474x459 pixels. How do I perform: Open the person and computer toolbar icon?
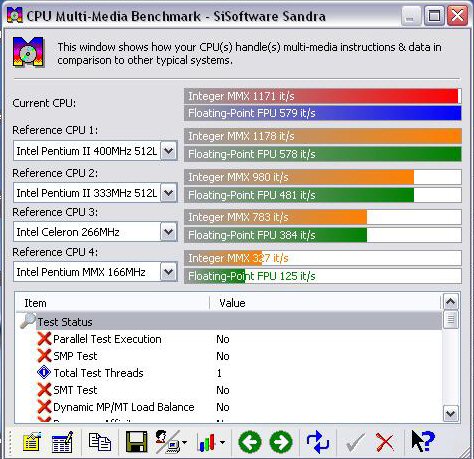pos(167,442)
